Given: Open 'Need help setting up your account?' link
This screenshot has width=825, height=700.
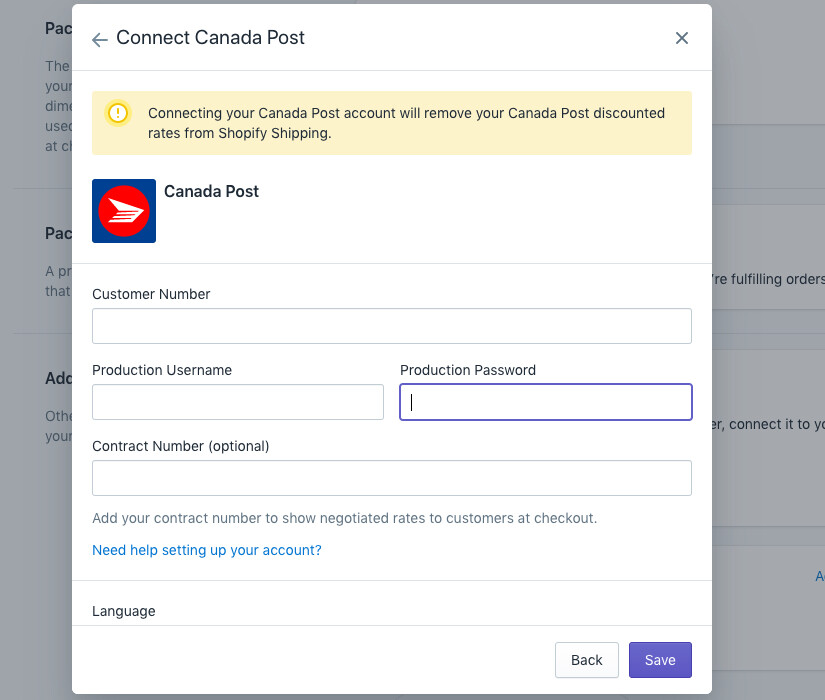Looking at the screenshot, I should pyautogui.click(x=207, y=550).
